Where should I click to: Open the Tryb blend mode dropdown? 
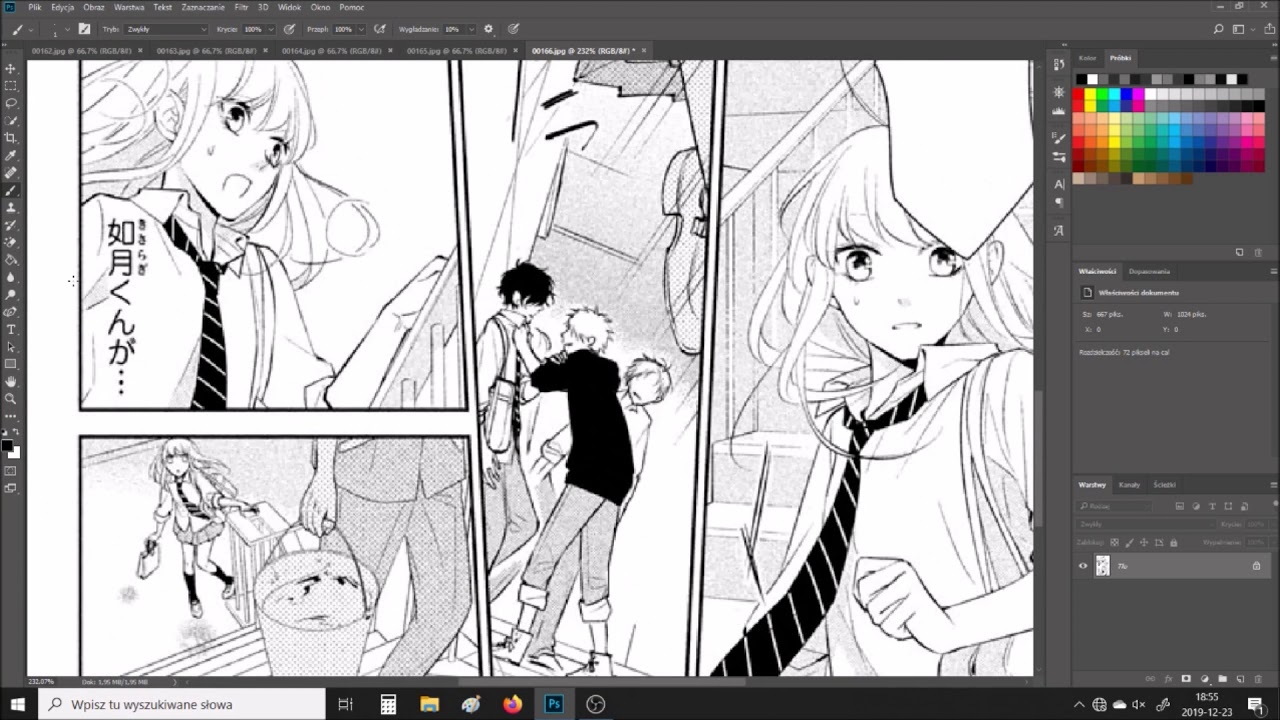pyautogui.click(x=167, y=29)
